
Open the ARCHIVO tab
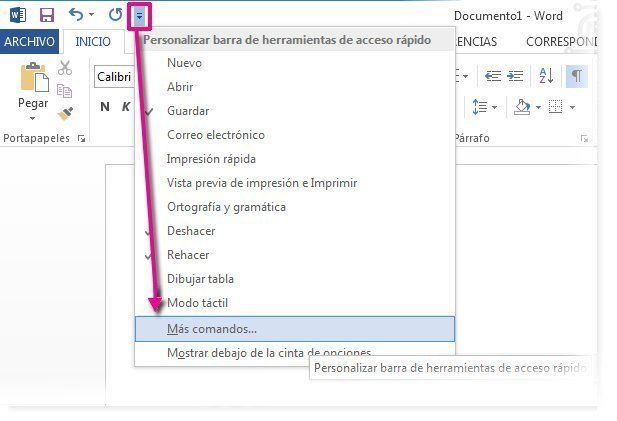pyautogui.click(x=30, y=42)
